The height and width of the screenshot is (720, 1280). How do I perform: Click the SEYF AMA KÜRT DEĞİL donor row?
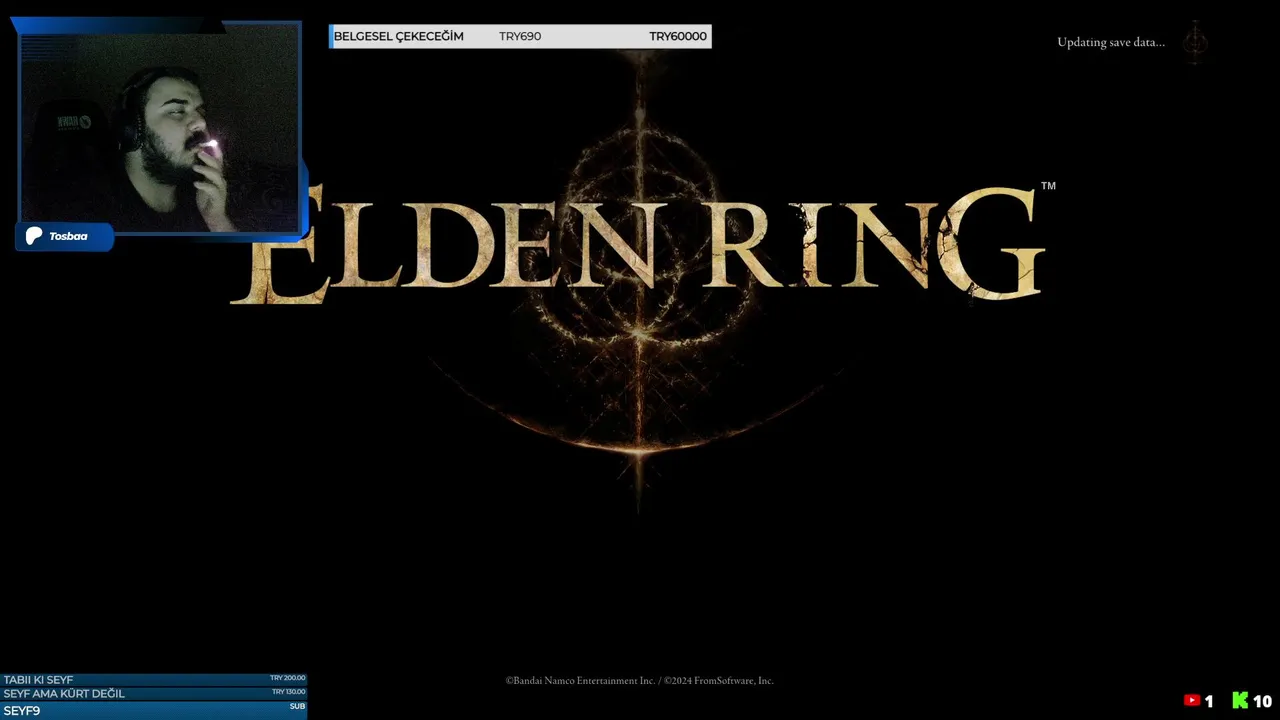click(153, 693)
